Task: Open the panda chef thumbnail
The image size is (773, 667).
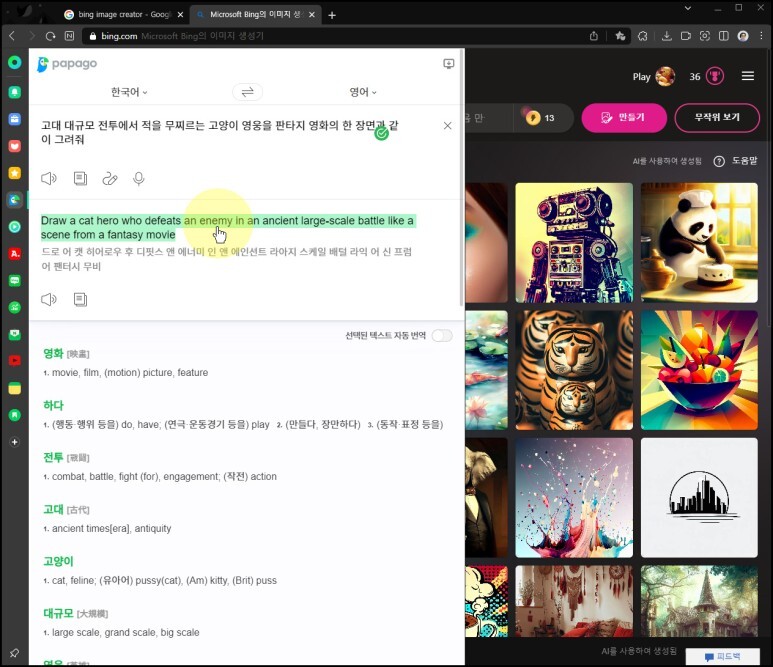Action: 699,243
